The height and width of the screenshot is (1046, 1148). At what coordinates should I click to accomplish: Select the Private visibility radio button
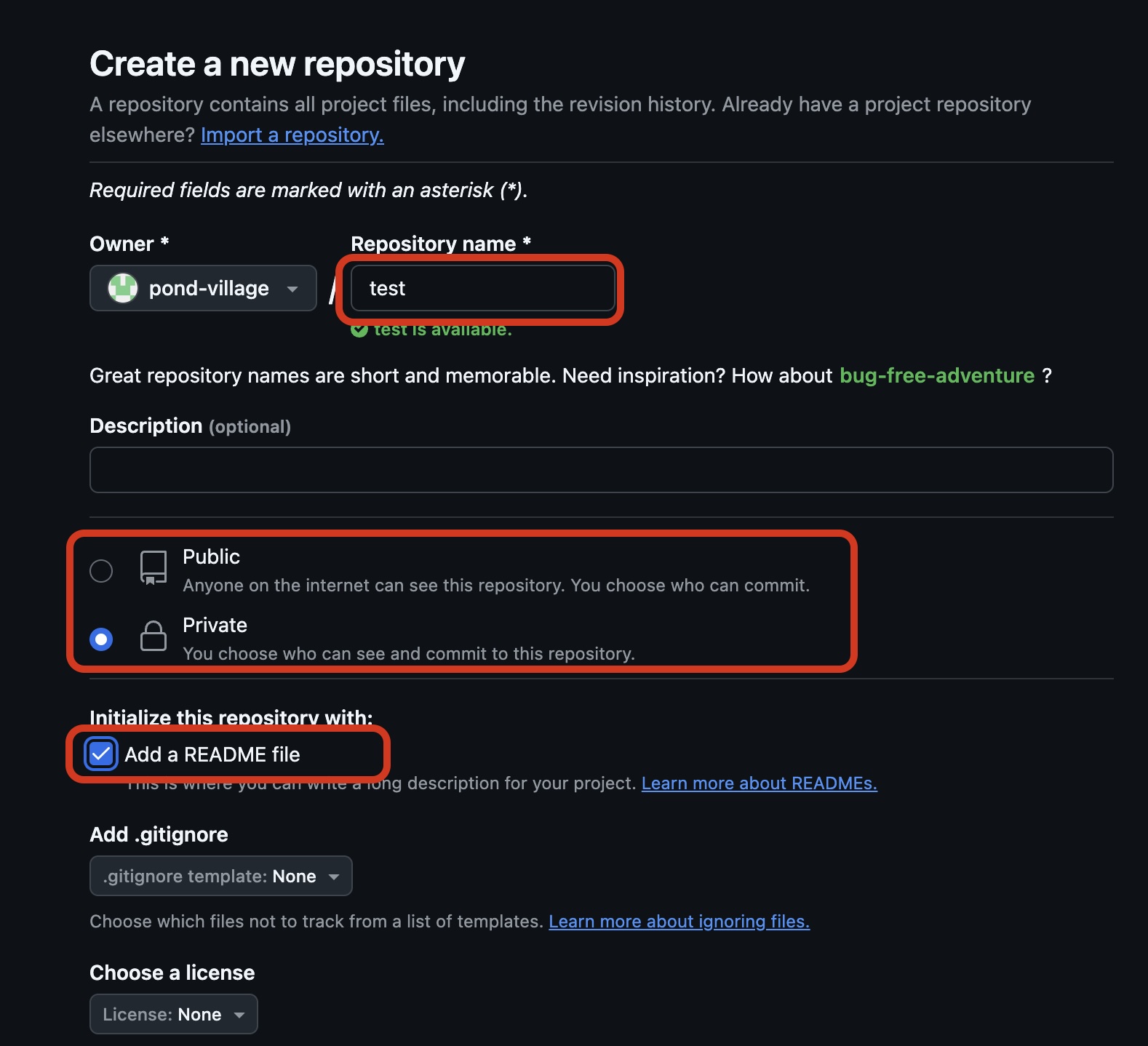101,639
